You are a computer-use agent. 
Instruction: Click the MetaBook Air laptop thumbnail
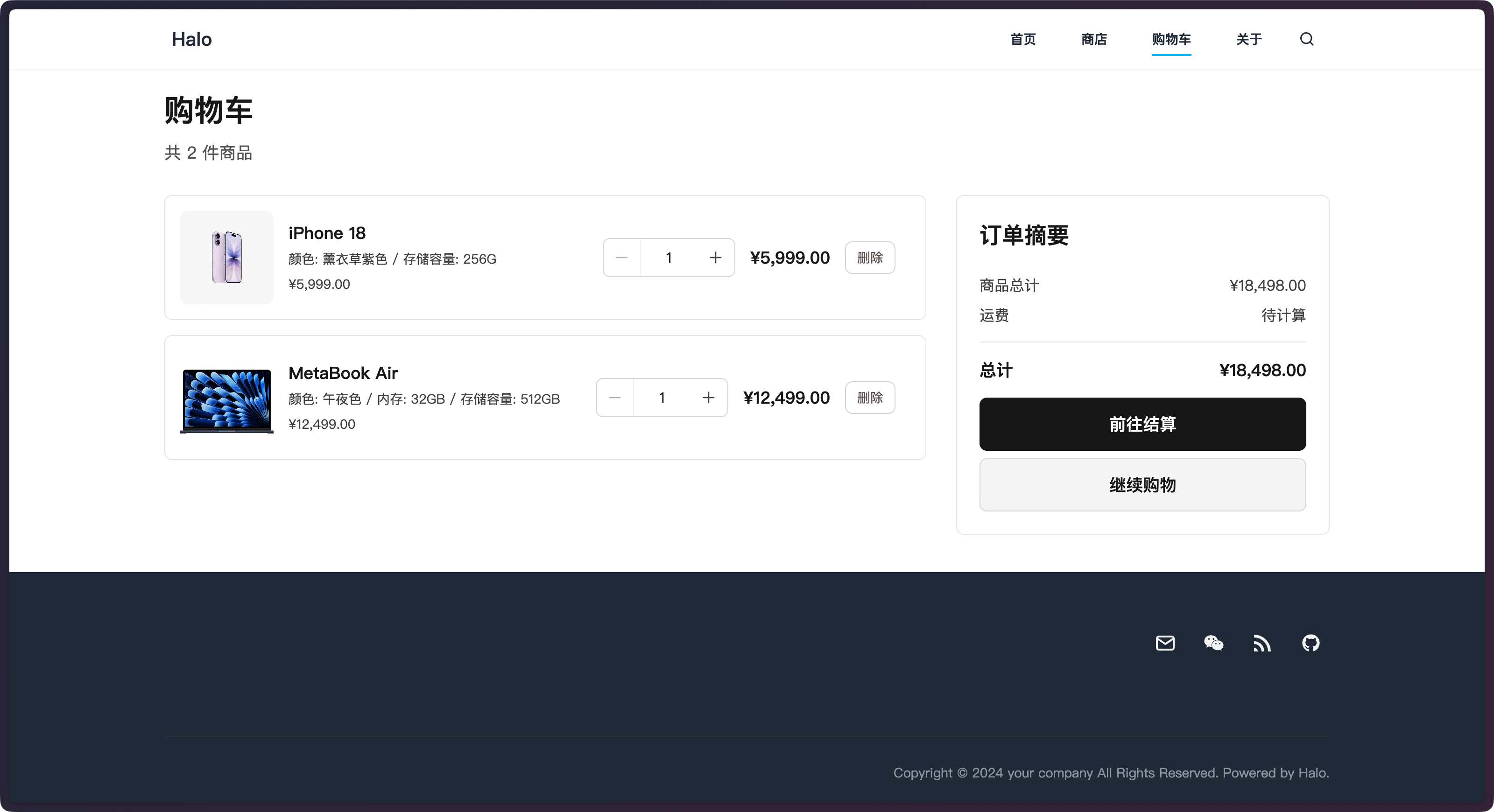(x=227, y=400)
